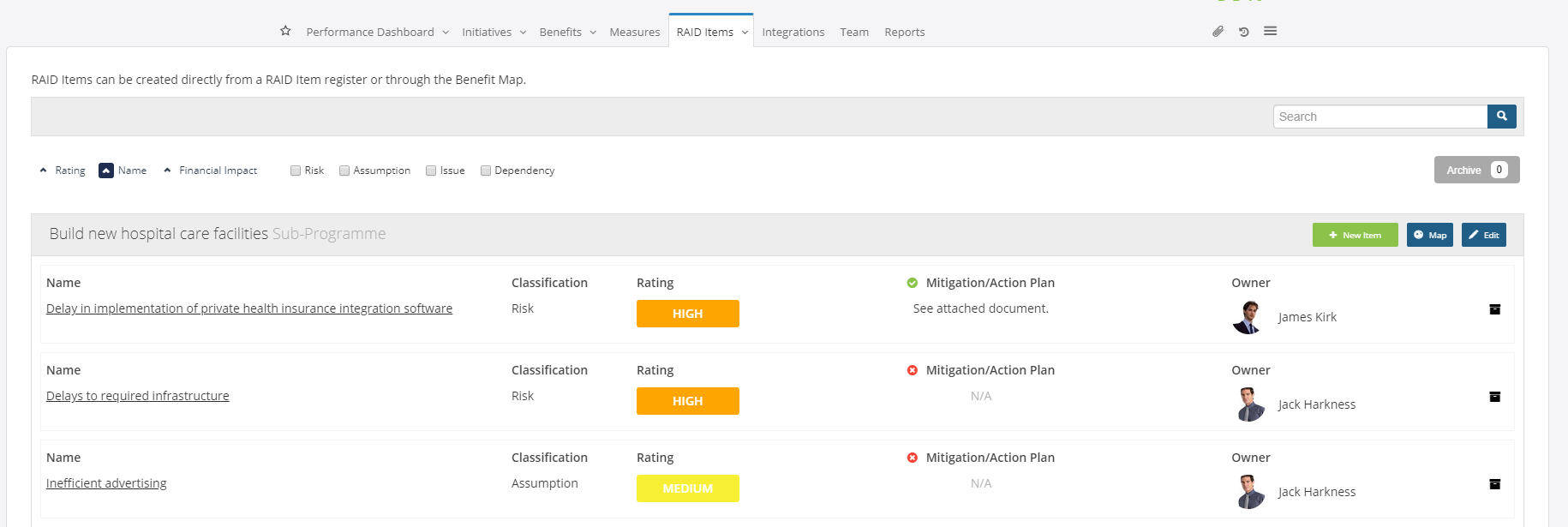Open the hamburger menu icon
Screen dimensions: 1568x527
[x=1270, y=31]
